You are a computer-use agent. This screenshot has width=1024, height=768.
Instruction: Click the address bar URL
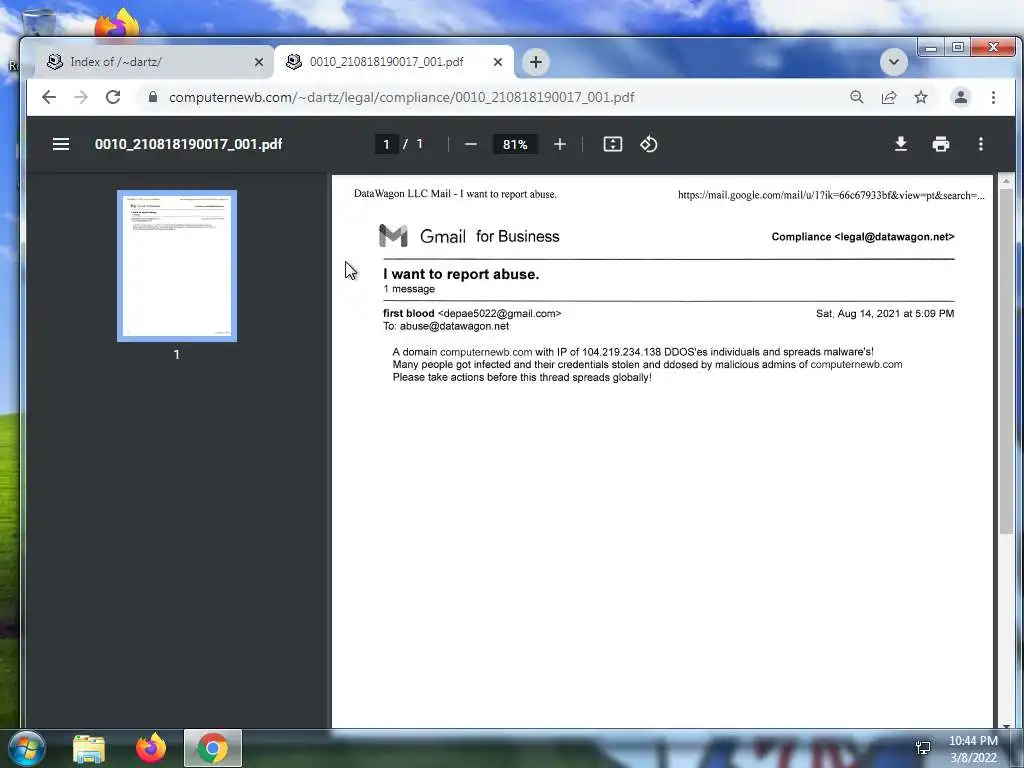click(x=402, y=97)
